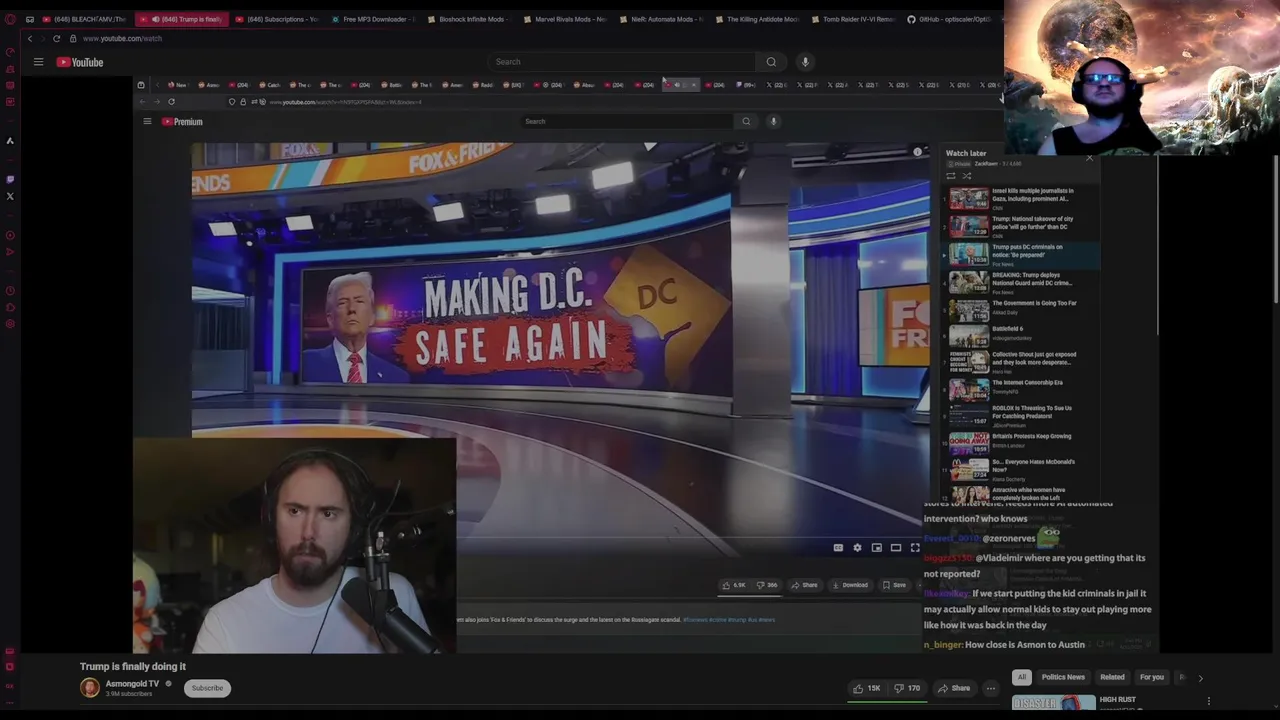1280x720 pixels.
Task: Reload the outer browser page
Action: pyautogui.click(x=56, y=38)
